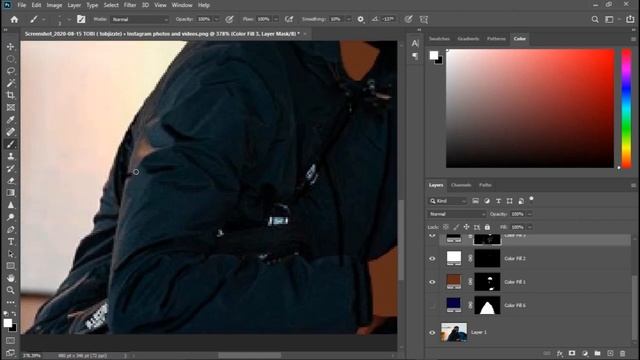Open the Edit Toolbar three-dots menu

11,302
